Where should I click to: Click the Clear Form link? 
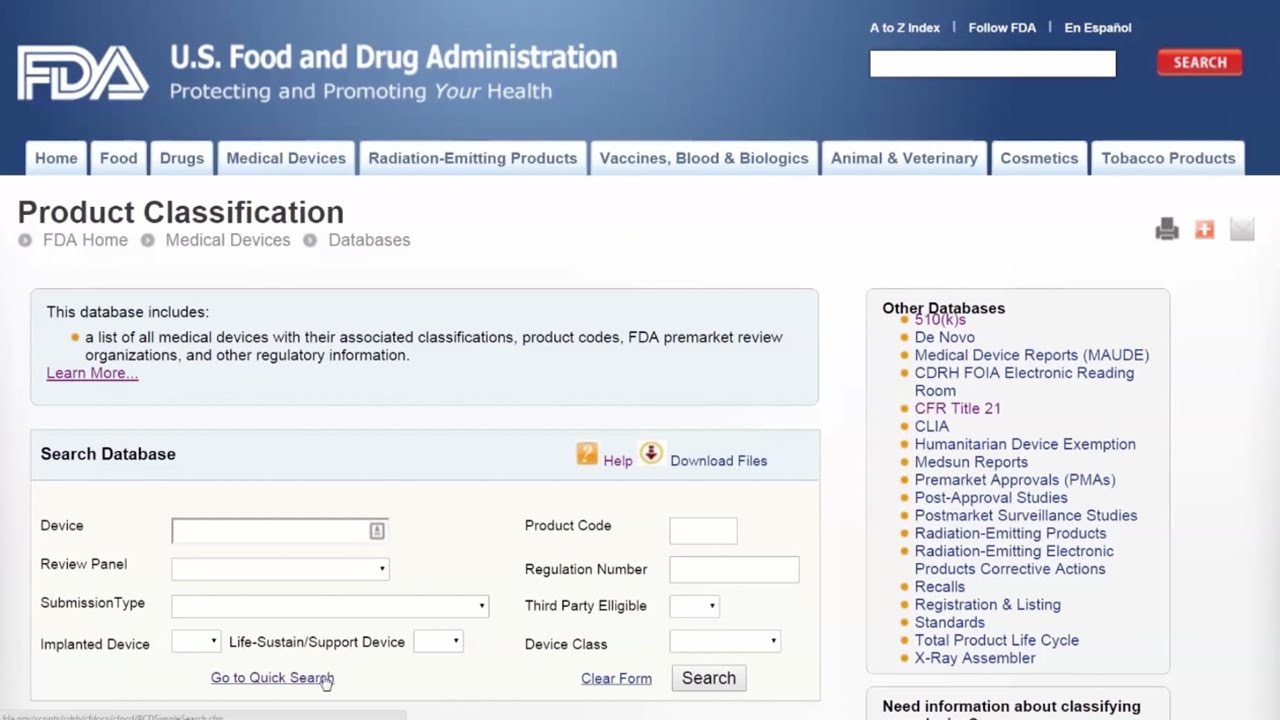click(616, 679)
